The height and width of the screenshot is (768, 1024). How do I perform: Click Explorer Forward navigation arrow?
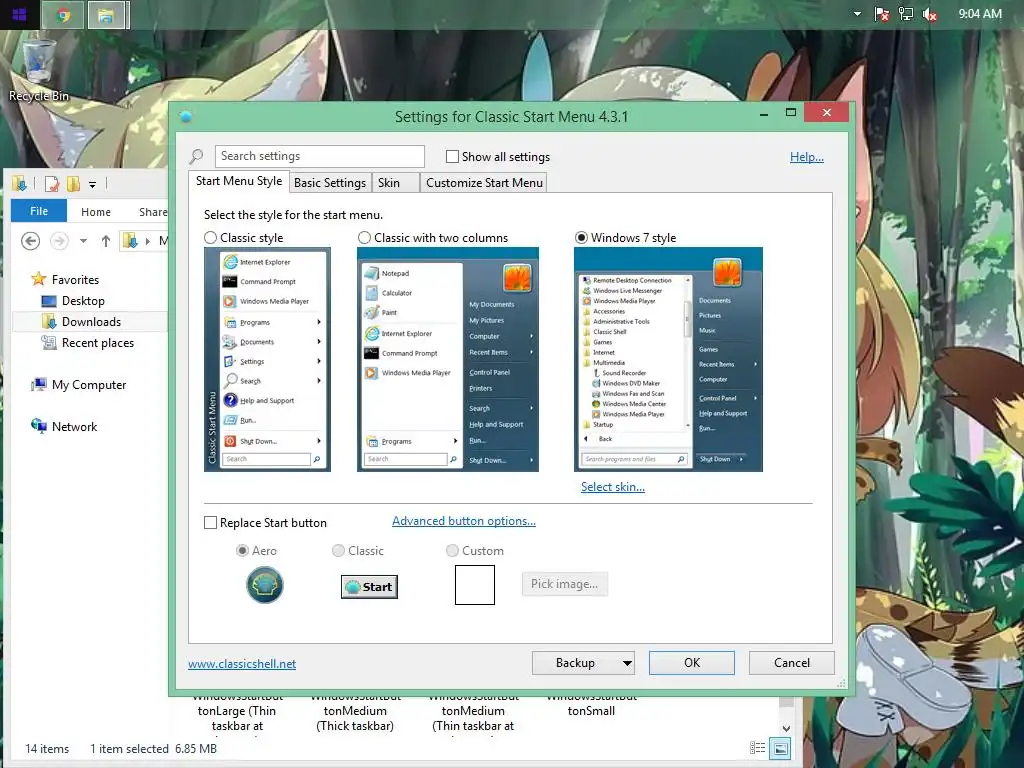59,241
